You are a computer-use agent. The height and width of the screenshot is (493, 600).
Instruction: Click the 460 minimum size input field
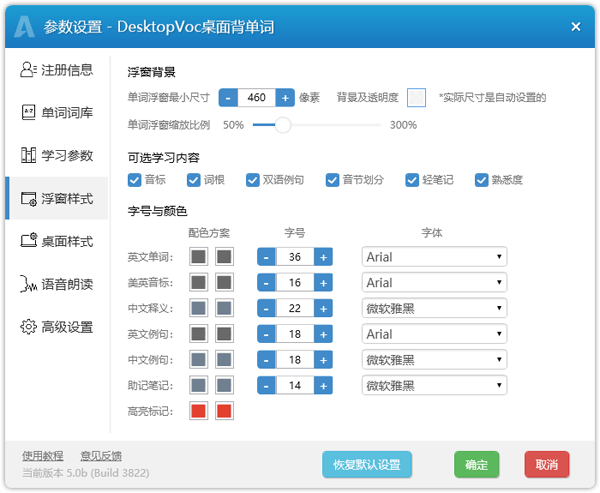pos(256,98)
